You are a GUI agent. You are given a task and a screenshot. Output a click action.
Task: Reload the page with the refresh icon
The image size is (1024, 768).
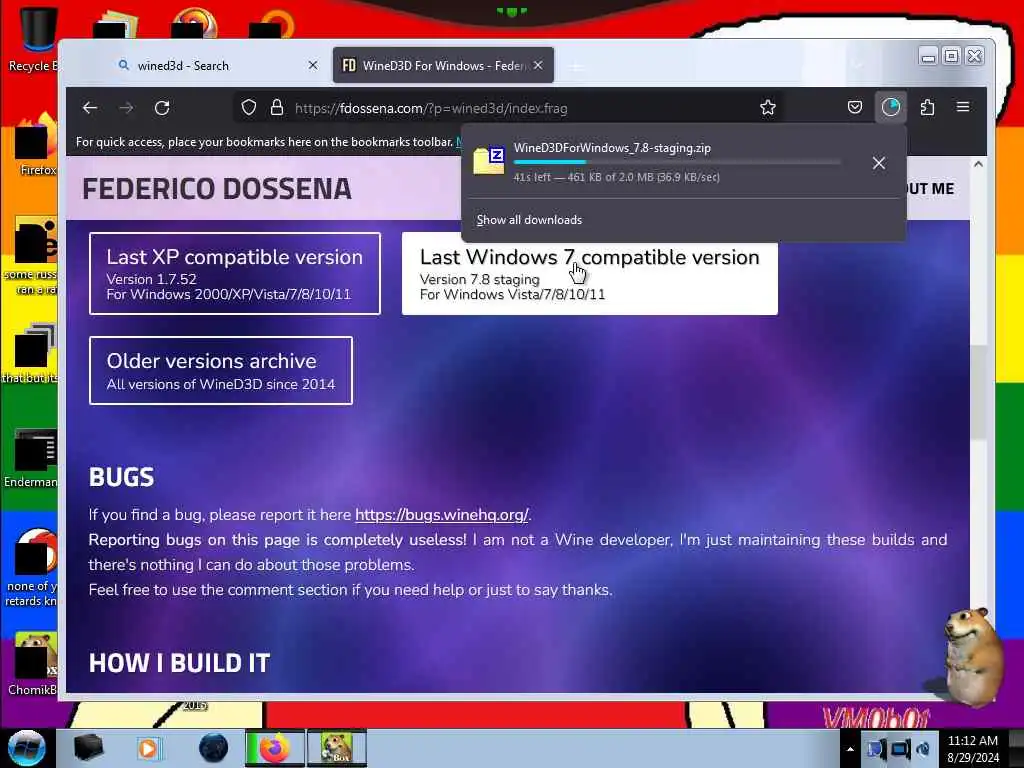(162, 108)
